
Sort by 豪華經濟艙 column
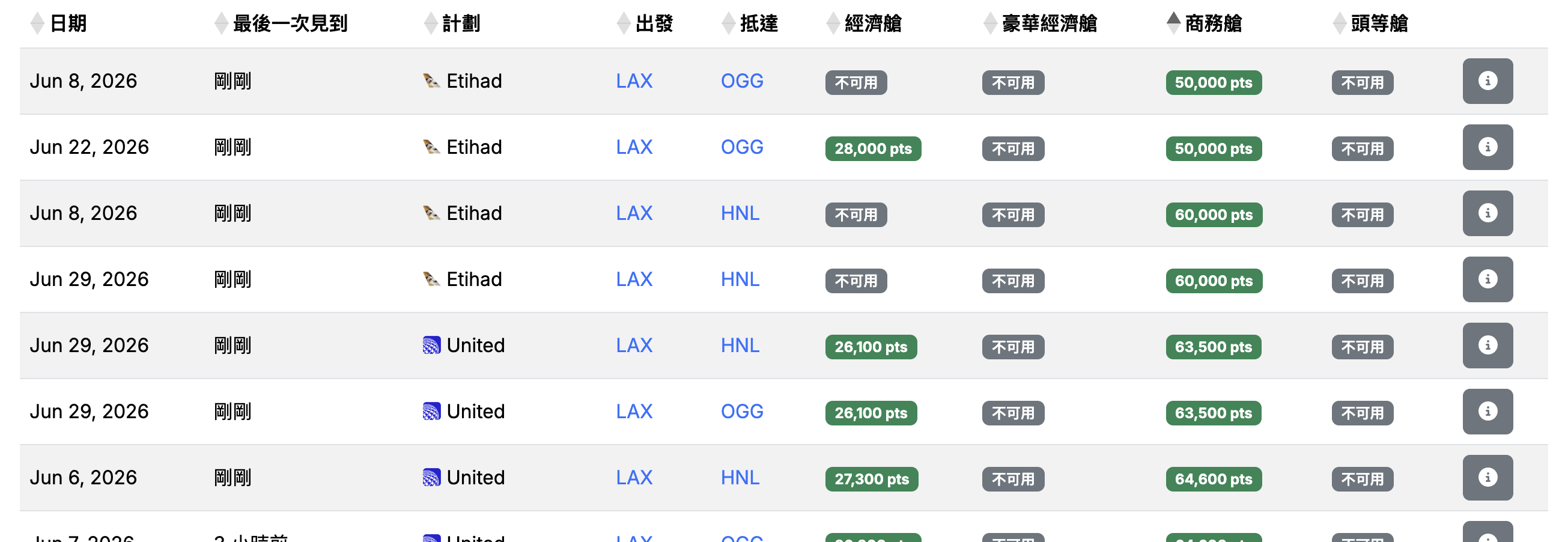1041,23
